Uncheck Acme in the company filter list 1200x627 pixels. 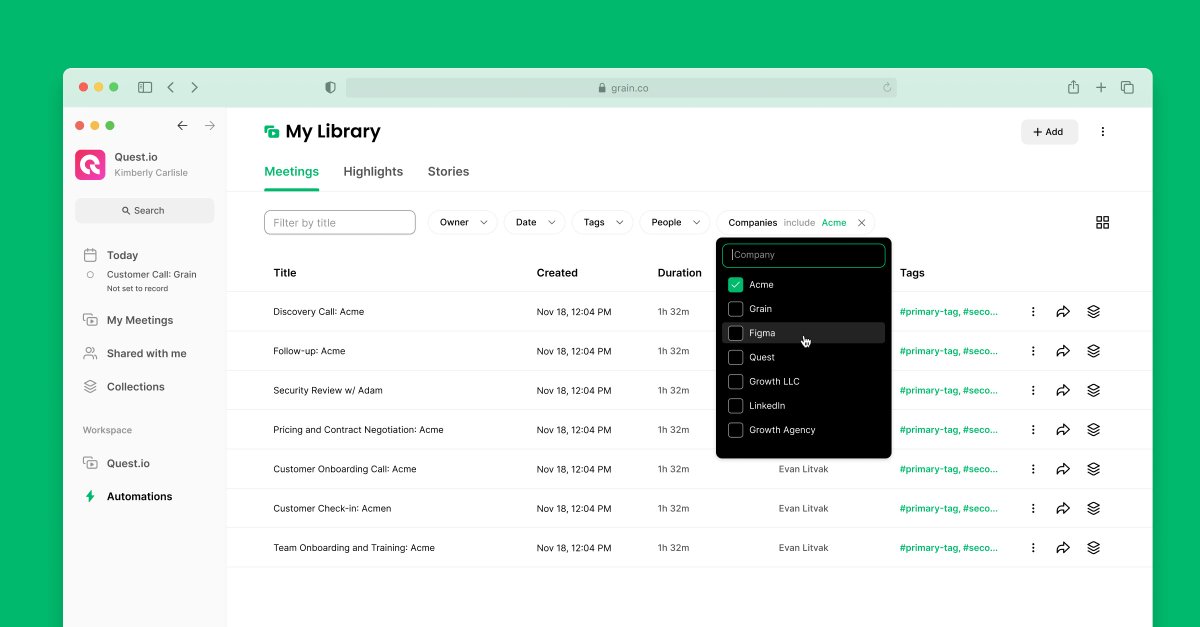tap(734, 284)
